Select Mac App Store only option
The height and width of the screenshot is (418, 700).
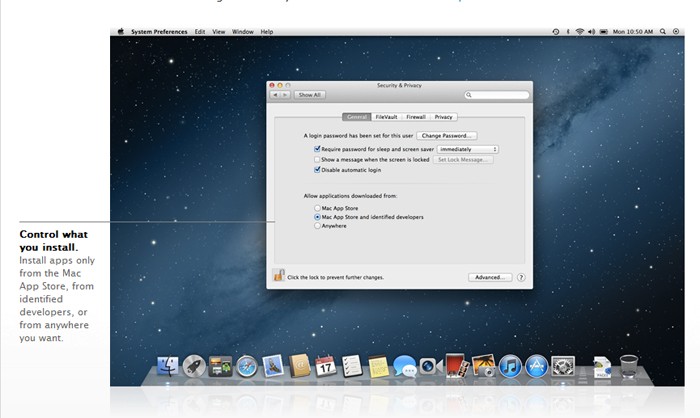(317, 208)
